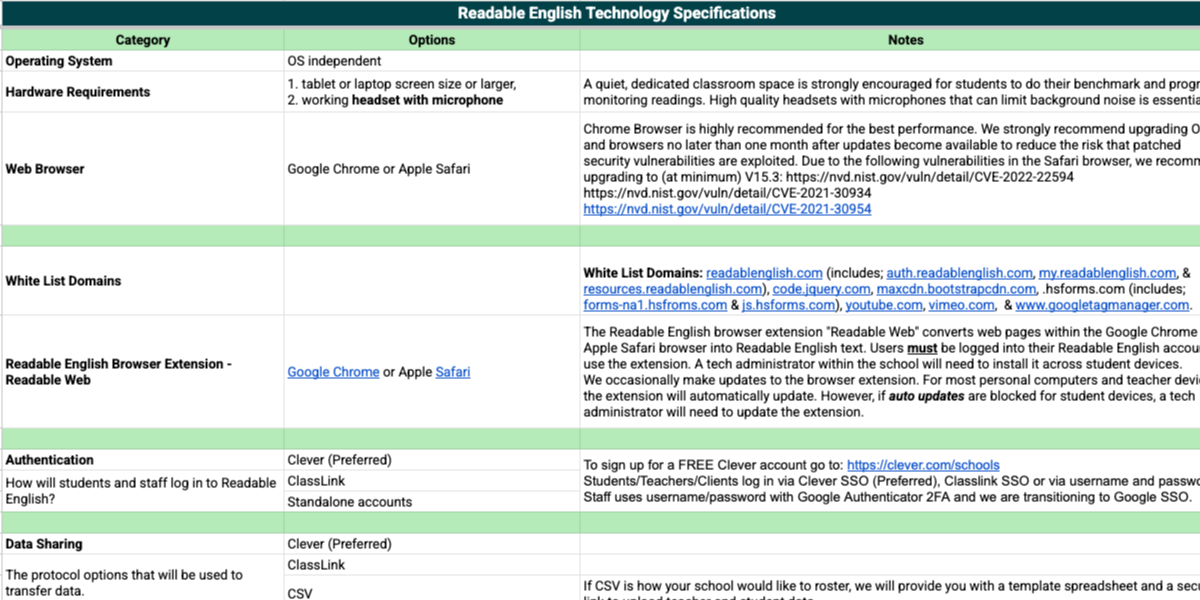1200x600 pixels.
Task: Select the 'Readable English Technology Specifications' title cell
Action: (600, 14)
